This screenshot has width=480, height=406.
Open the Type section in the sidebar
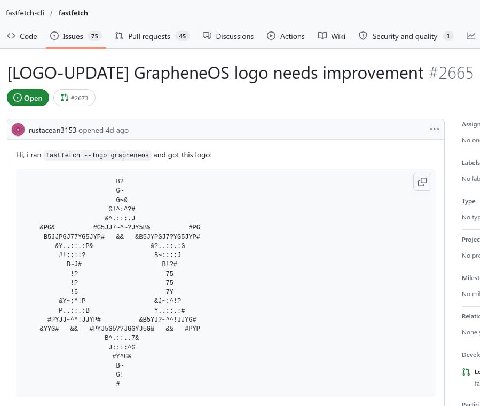[468, 201]
